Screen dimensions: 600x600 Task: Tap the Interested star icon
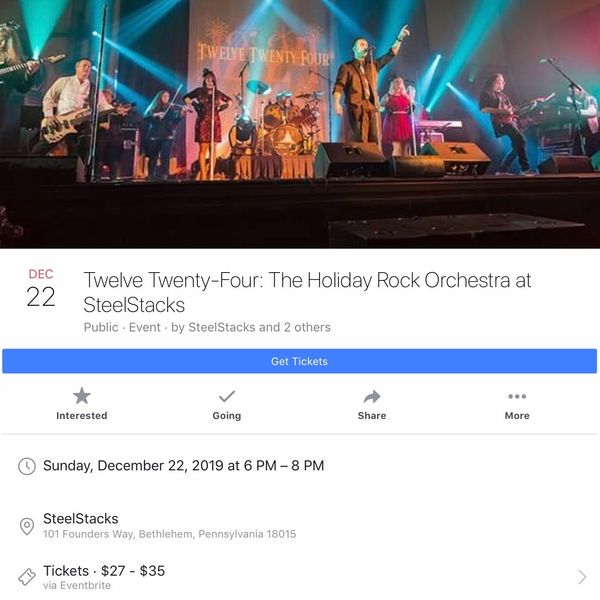tap(82, 396)
